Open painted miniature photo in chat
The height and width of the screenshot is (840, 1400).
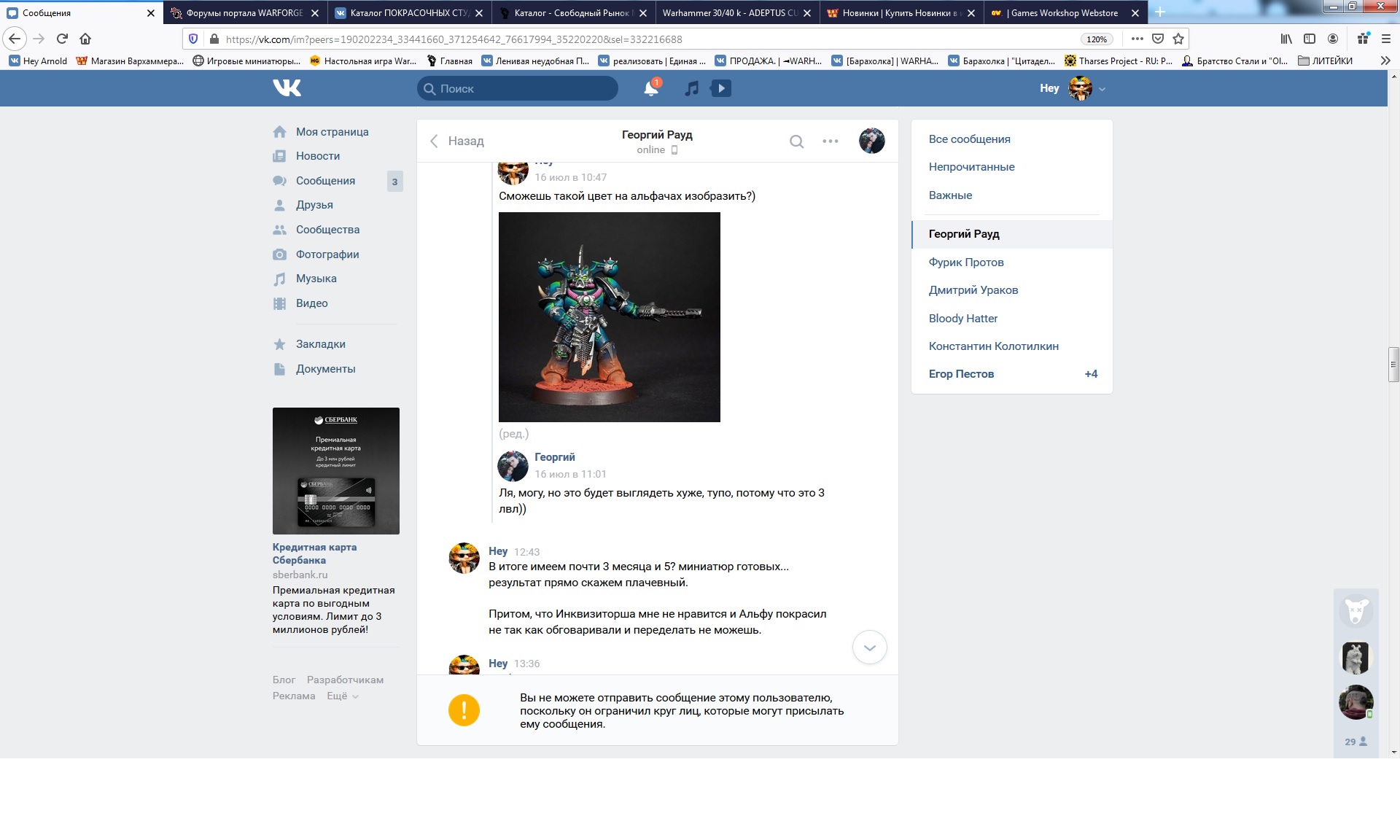click(x=610, y=317)
